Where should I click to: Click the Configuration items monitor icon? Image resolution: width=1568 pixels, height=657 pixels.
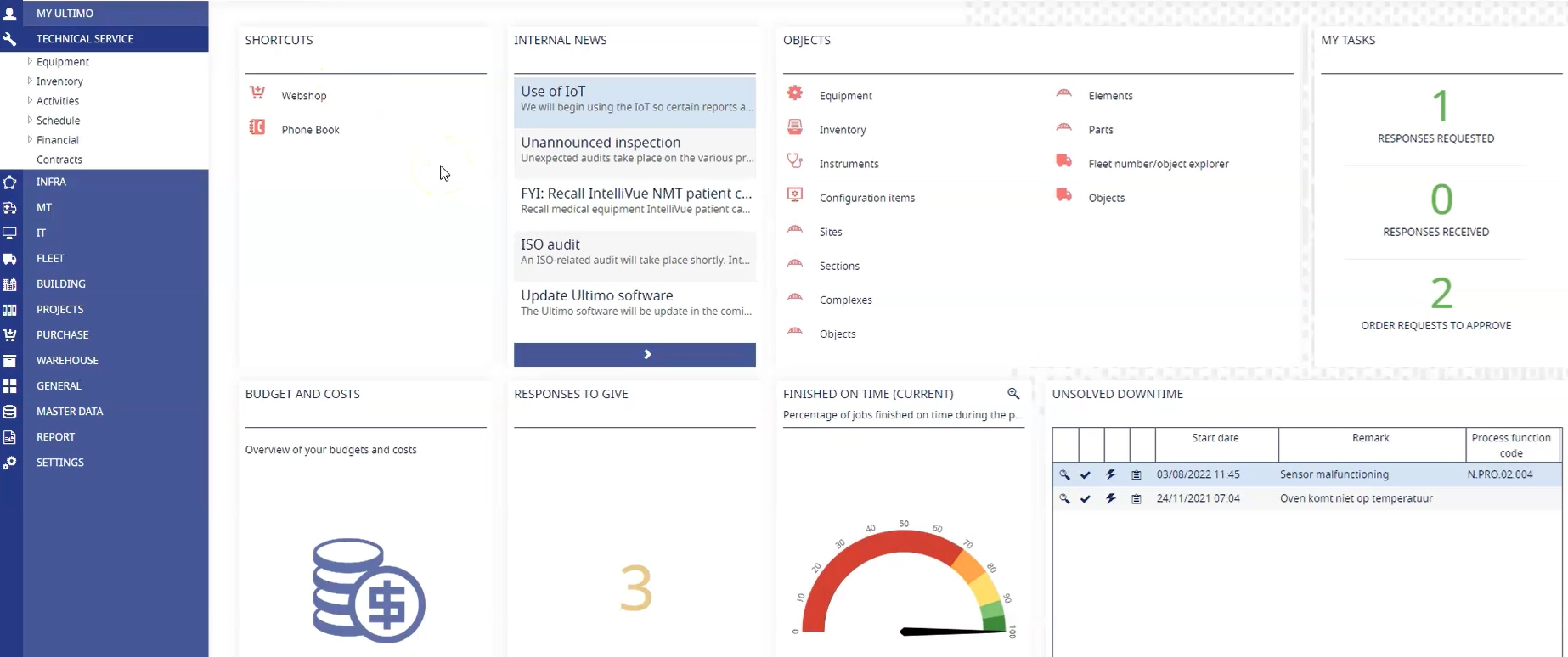795,194
